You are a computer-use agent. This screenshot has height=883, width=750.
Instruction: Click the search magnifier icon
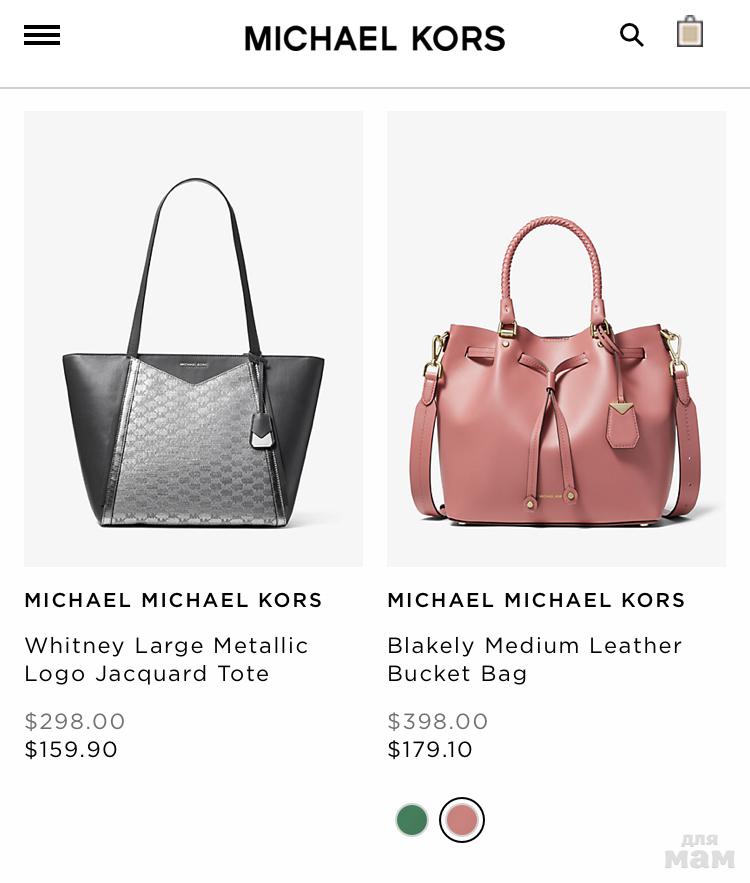tap(631, 35)
